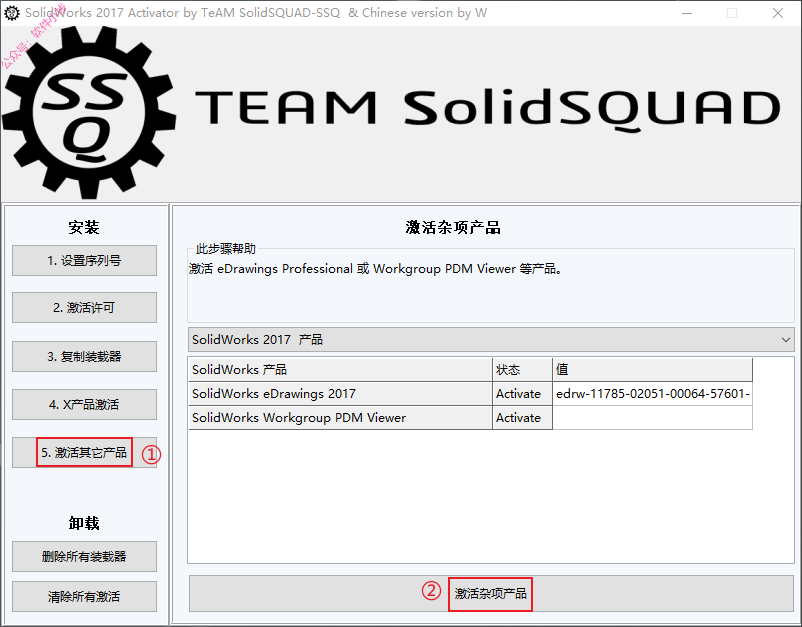This screenshot has width=802, height=627.
Task: Minimize the Activator window
Action: click(687, 13)
